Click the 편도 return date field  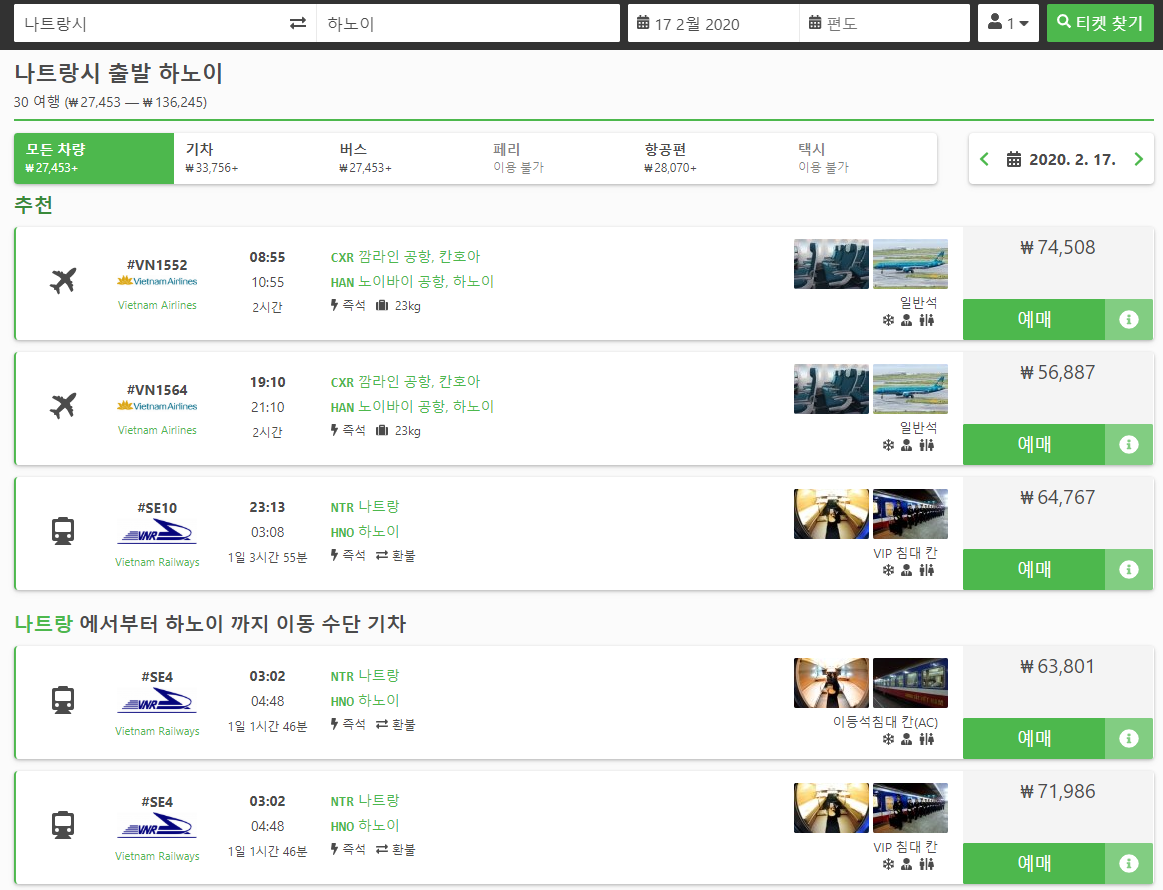tap(885, 24)
